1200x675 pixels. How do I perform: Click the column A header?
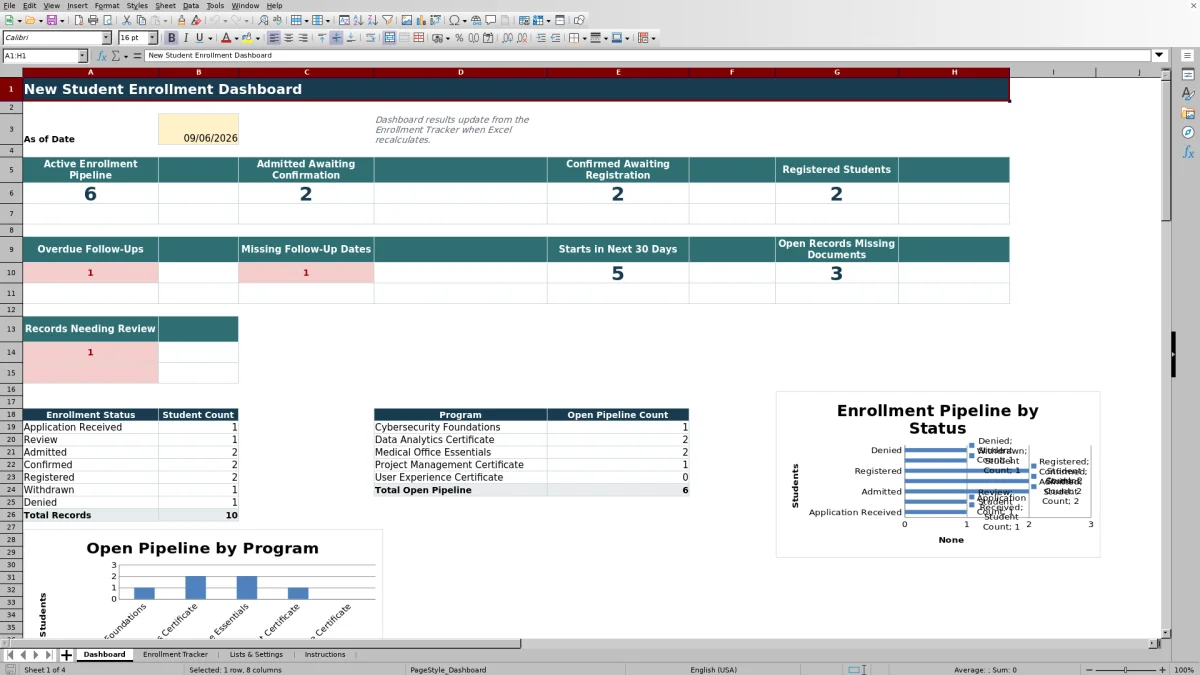tap(90, 72)
